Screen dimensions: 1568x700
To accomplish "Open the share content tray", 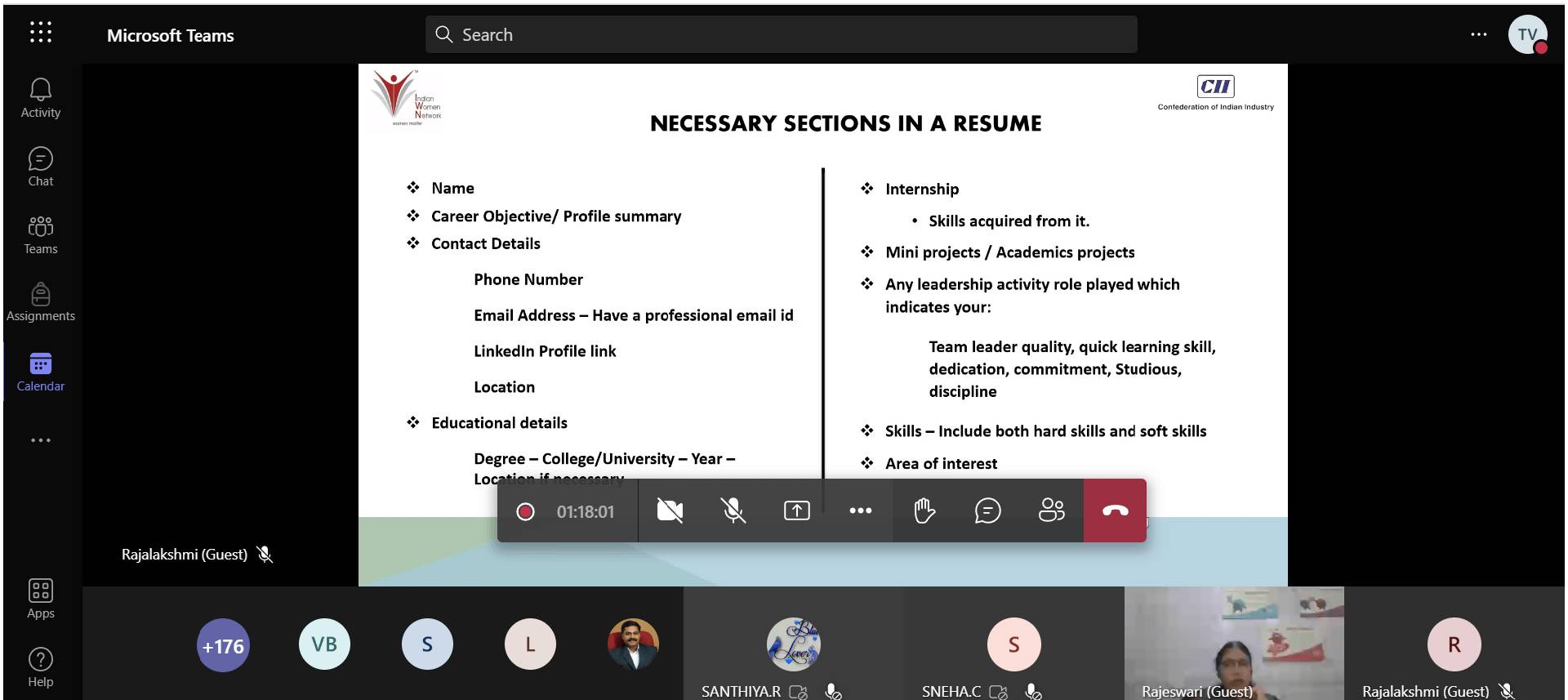I will tap(796, 511).
